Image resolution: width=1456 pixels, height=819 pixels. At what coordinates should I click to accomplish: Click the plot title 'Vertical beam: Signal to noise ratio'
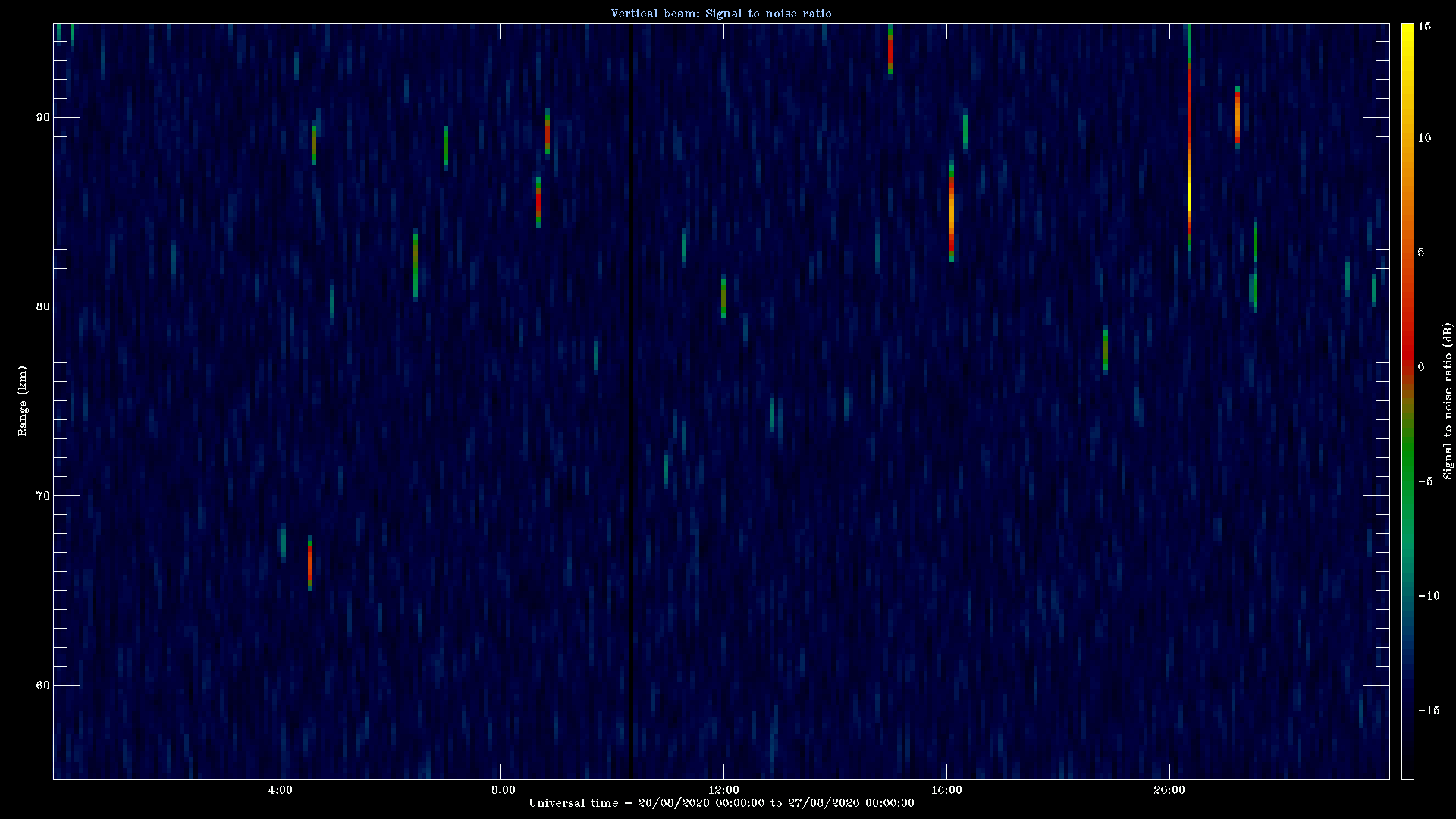[x=721, y=14]
